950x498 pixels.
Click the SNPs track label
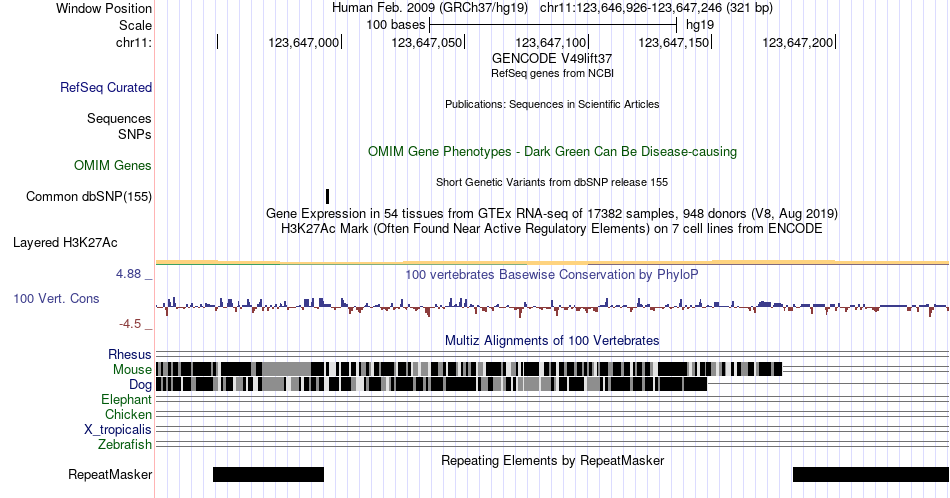click(x=135, y=134)
